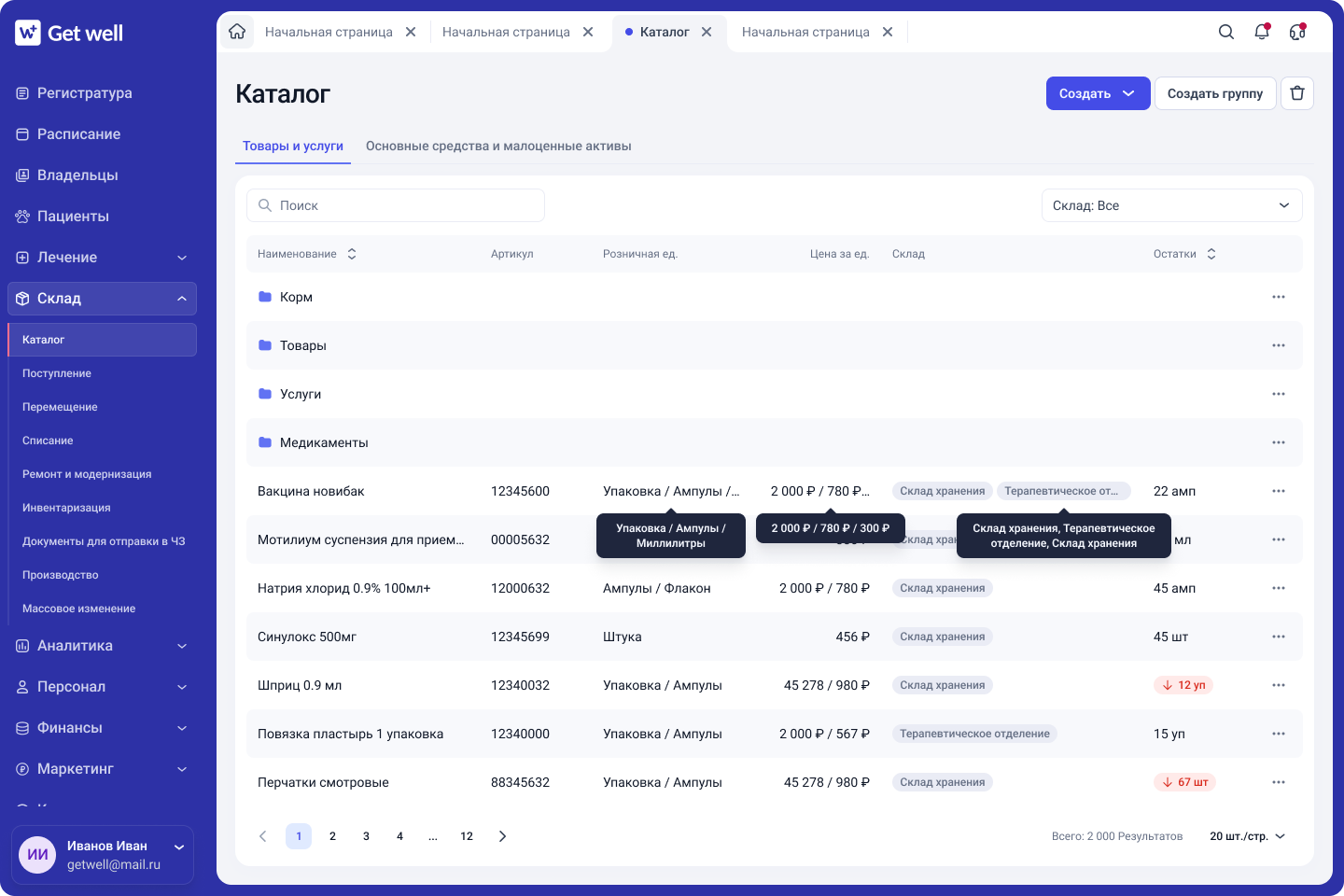Image resolution: width=1344 pixels, height=896 pixels.
Task: Open notifications bell
Action: (x=1262, y=32)
